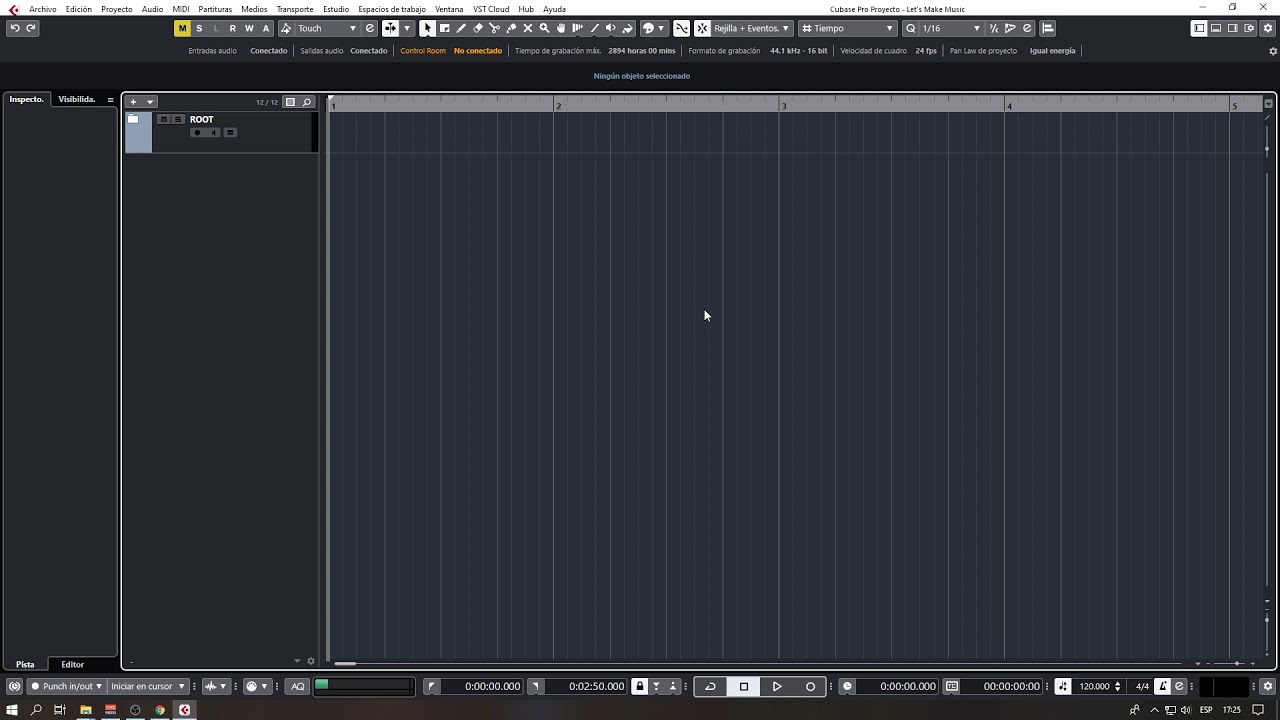Select the Split scissors tool
Screen dimensions: 1280x720
click(x=494, y=28)
